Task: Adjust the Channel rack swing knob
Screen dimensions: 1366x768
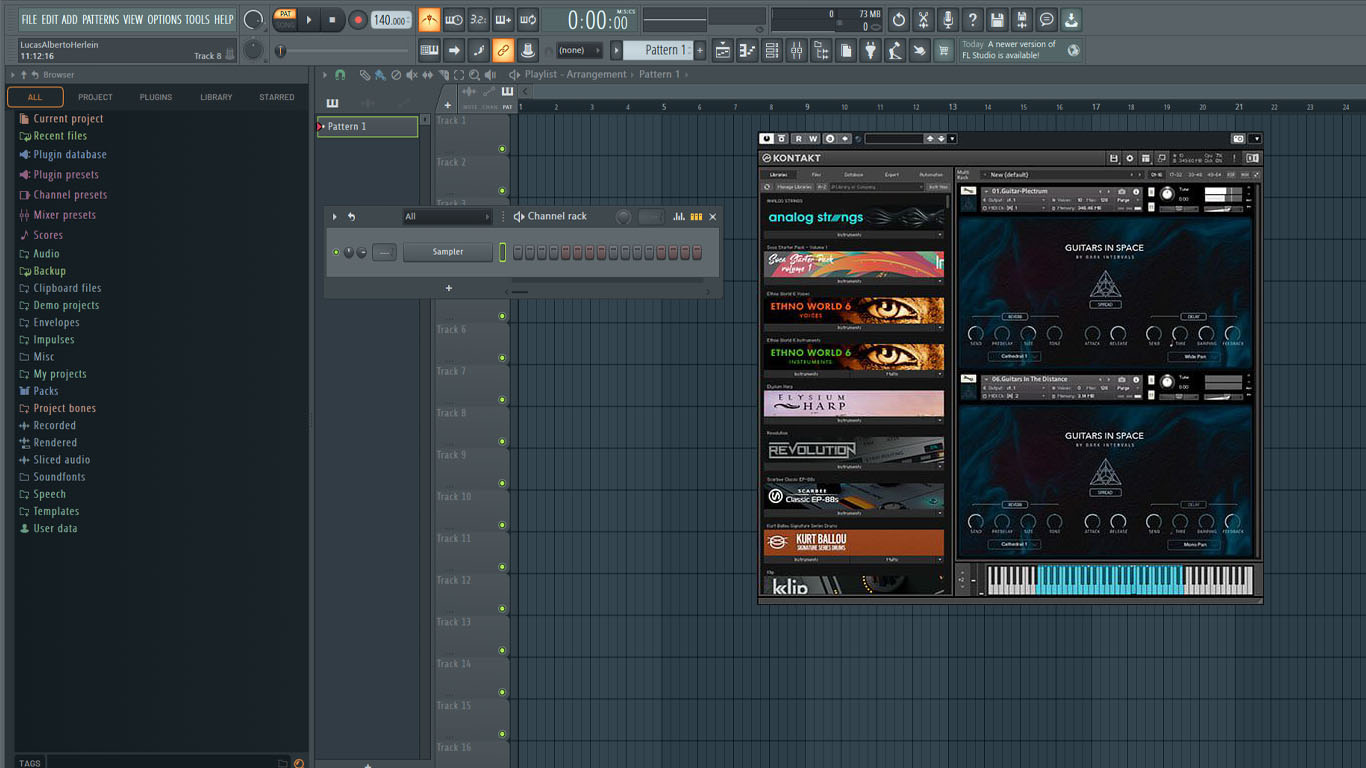Action: tap(623, 217)
